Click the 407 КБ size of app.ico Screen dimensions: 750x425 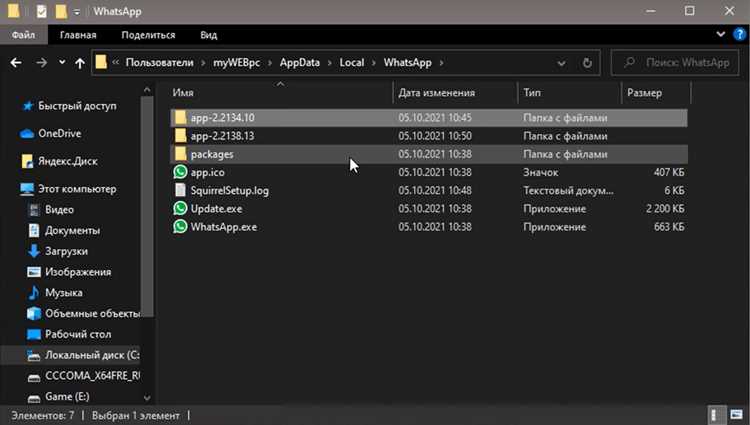669,172
